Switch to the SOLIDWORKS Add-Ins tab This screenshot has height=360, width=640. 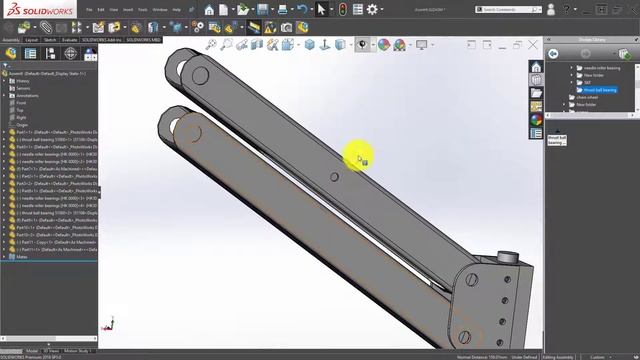[x=102, y=40]
